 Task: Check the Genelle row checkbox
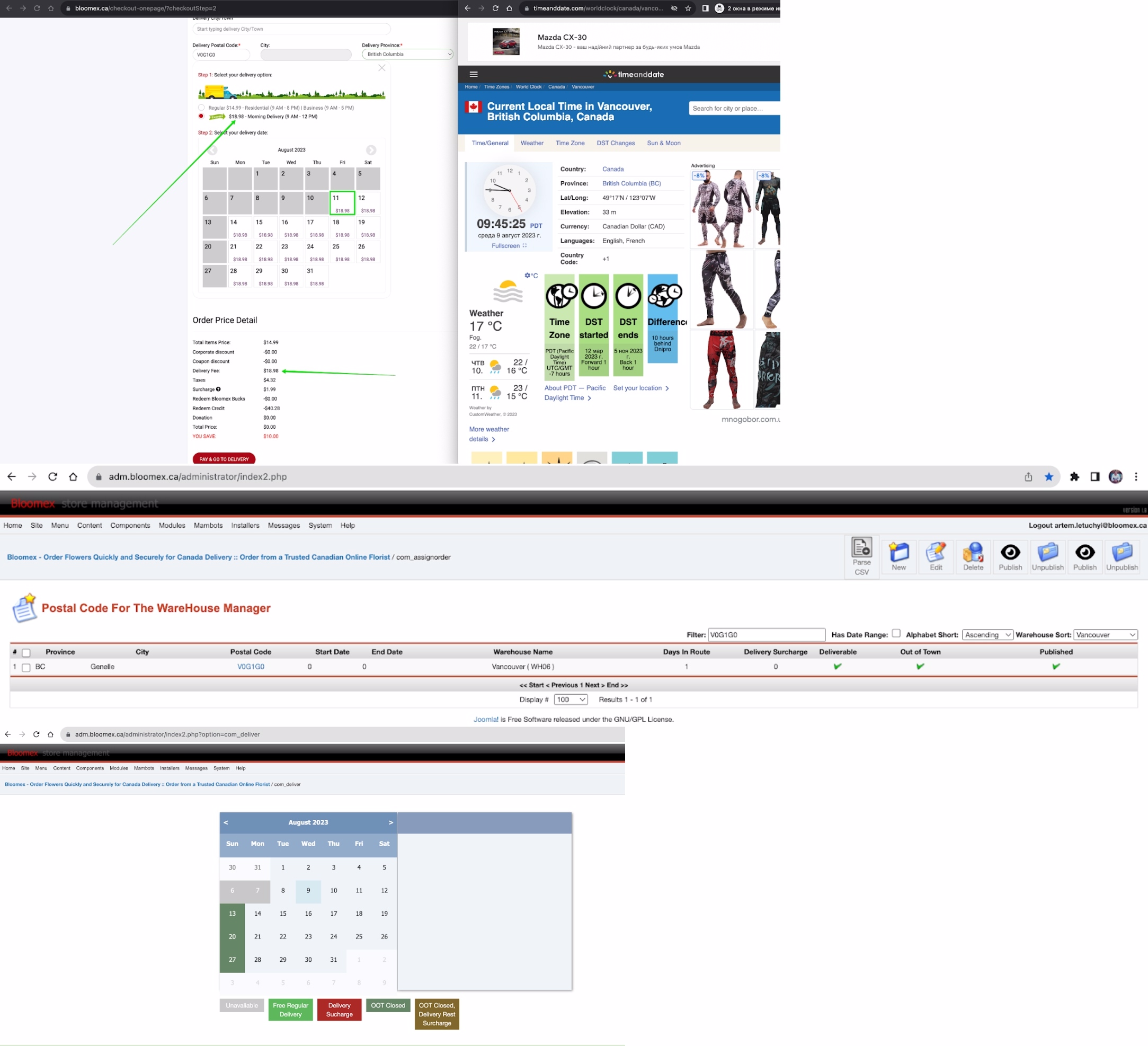(25, 667)
